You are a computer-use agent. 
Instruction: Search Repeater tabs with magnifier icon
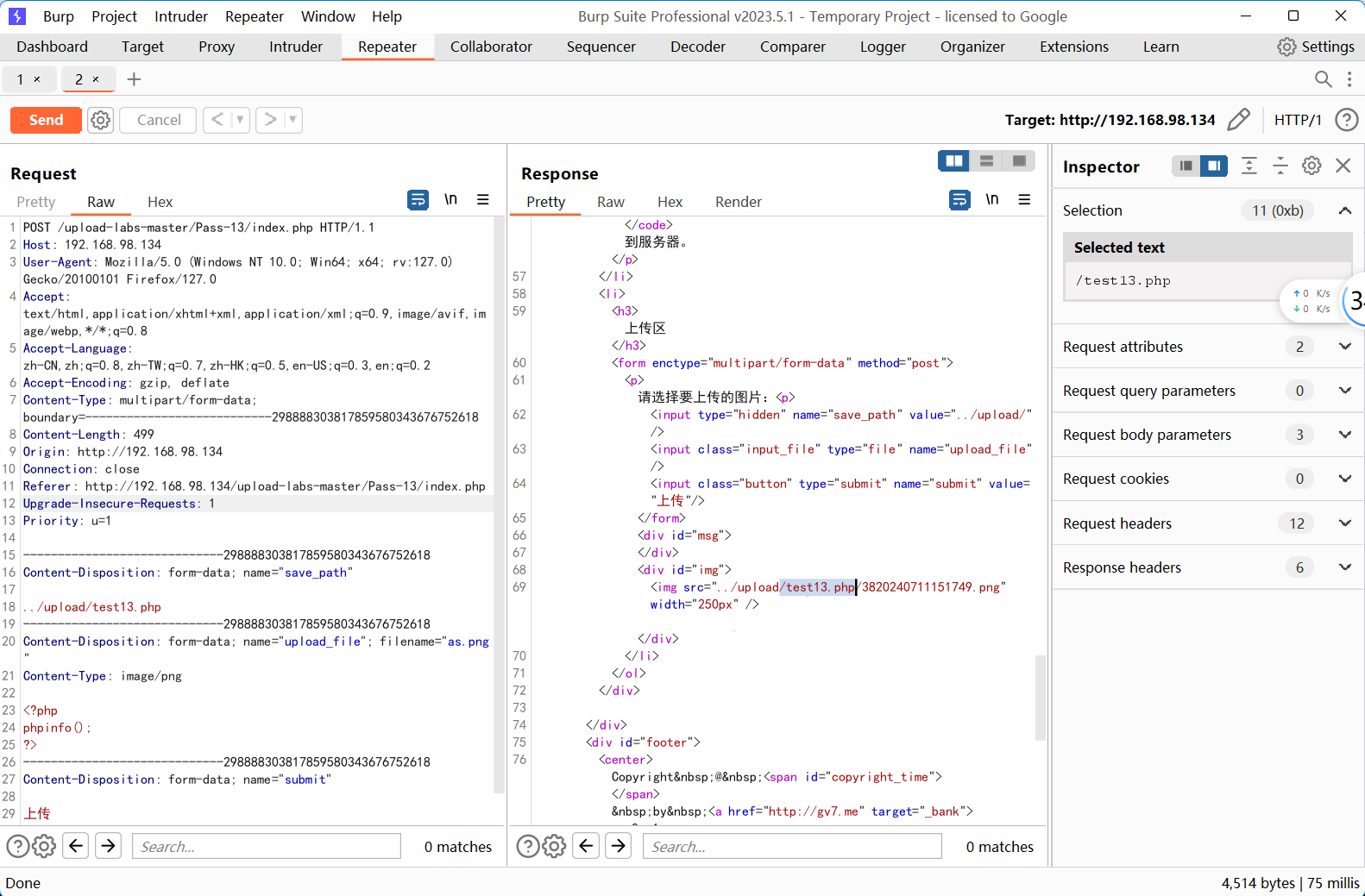[1323, 79]
